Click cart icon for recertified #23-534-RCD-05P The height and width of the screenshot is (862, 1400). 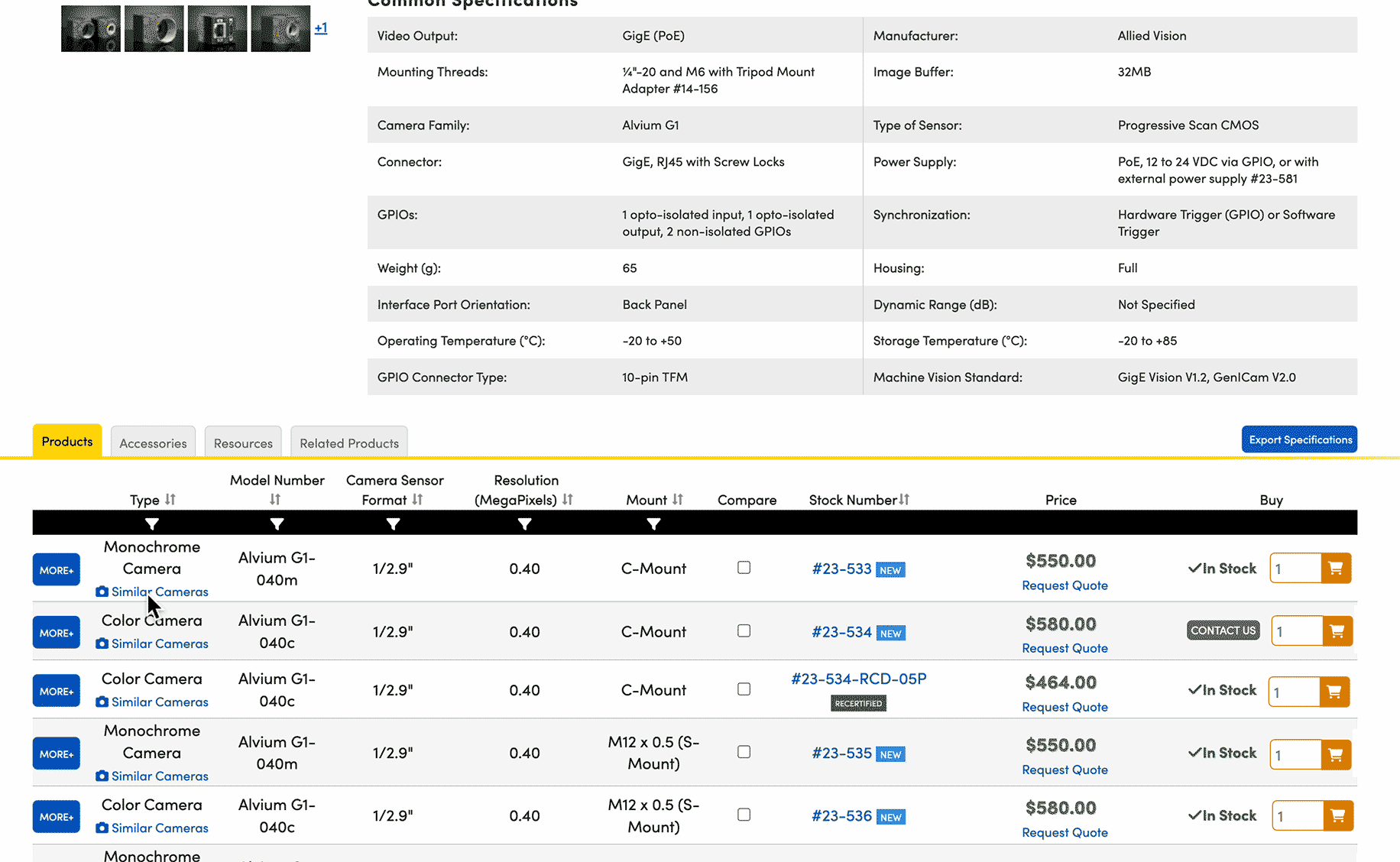pyautogui.click(x=1334, y=692)
